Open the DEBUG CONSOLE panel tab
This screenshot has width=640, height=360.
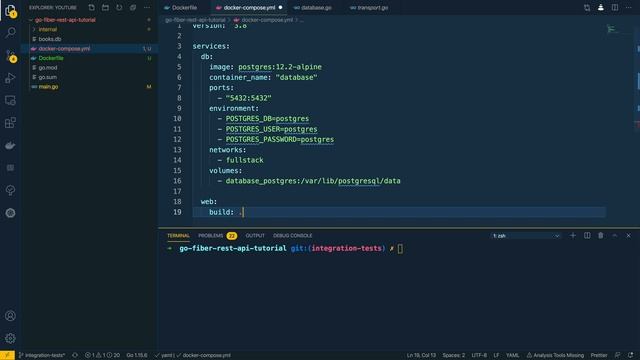293,236
